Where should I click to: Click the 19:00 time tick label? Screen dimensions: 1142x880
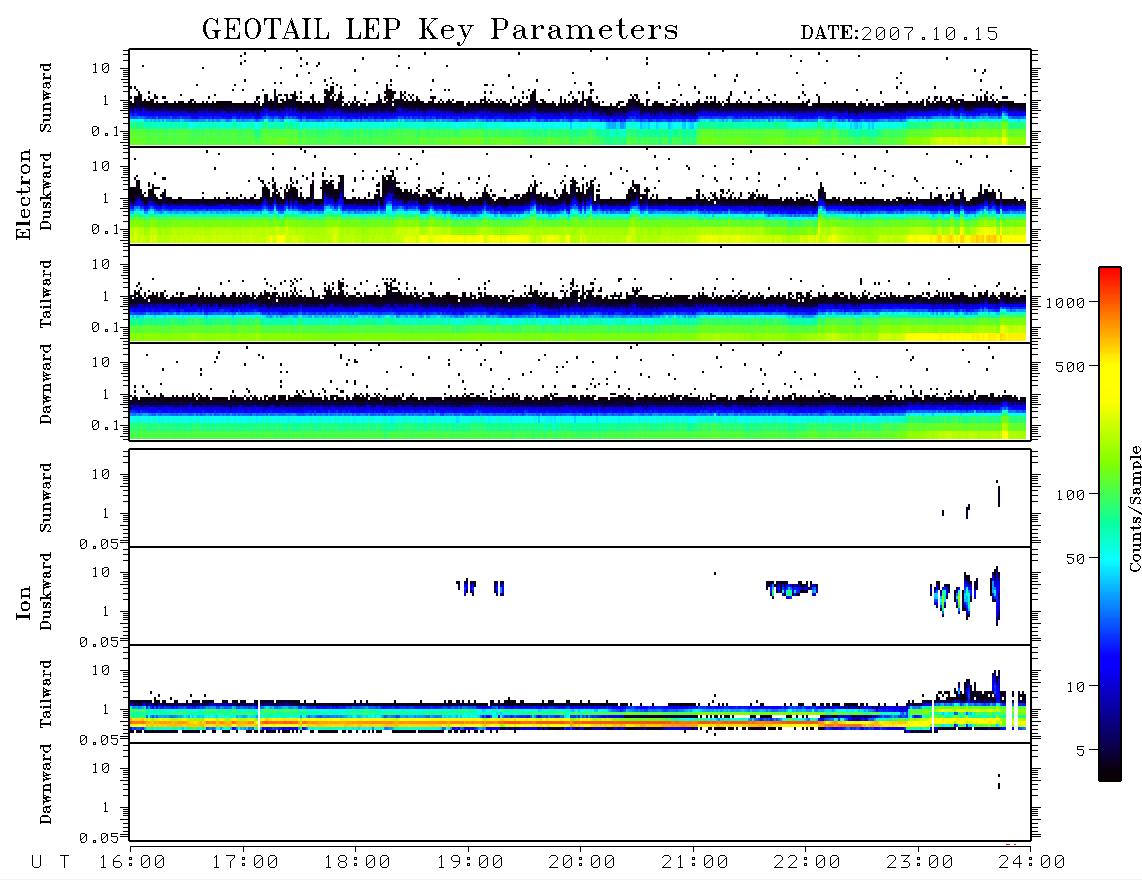(470, 863)
